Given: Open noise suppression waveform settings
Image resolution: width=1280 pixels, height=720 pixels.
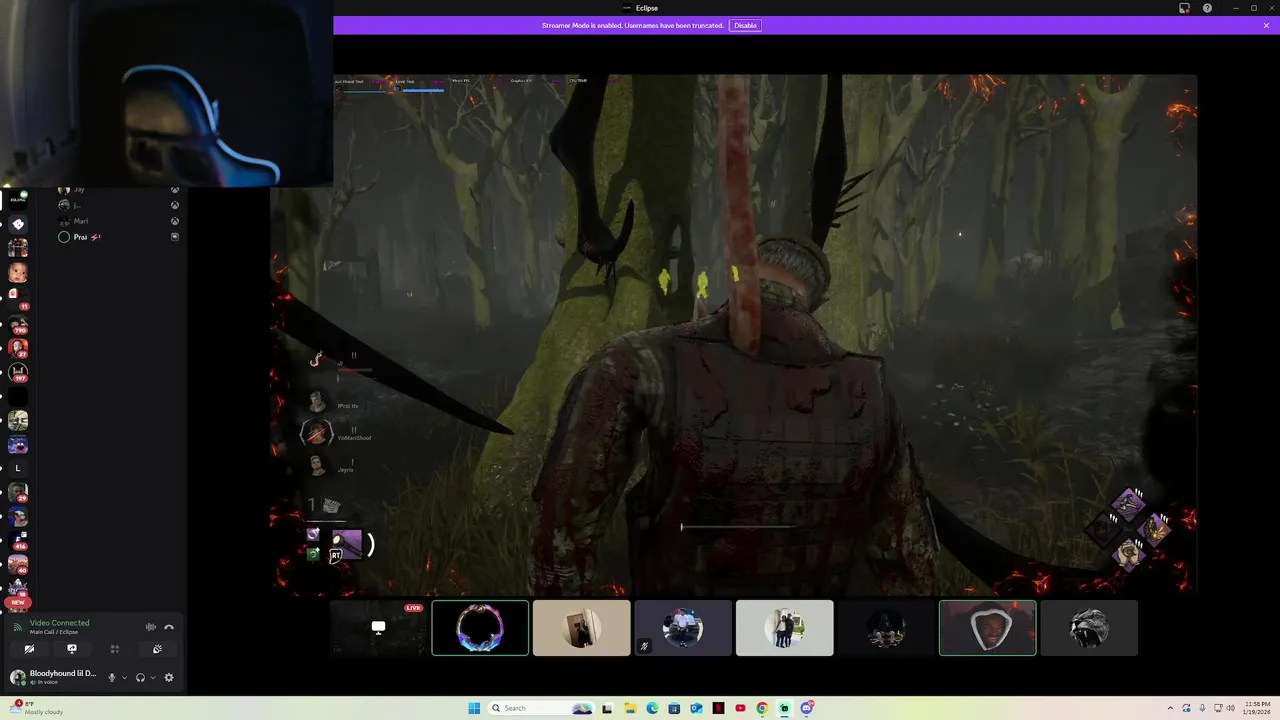Looking at the screenshot, I should coord(151,627).
